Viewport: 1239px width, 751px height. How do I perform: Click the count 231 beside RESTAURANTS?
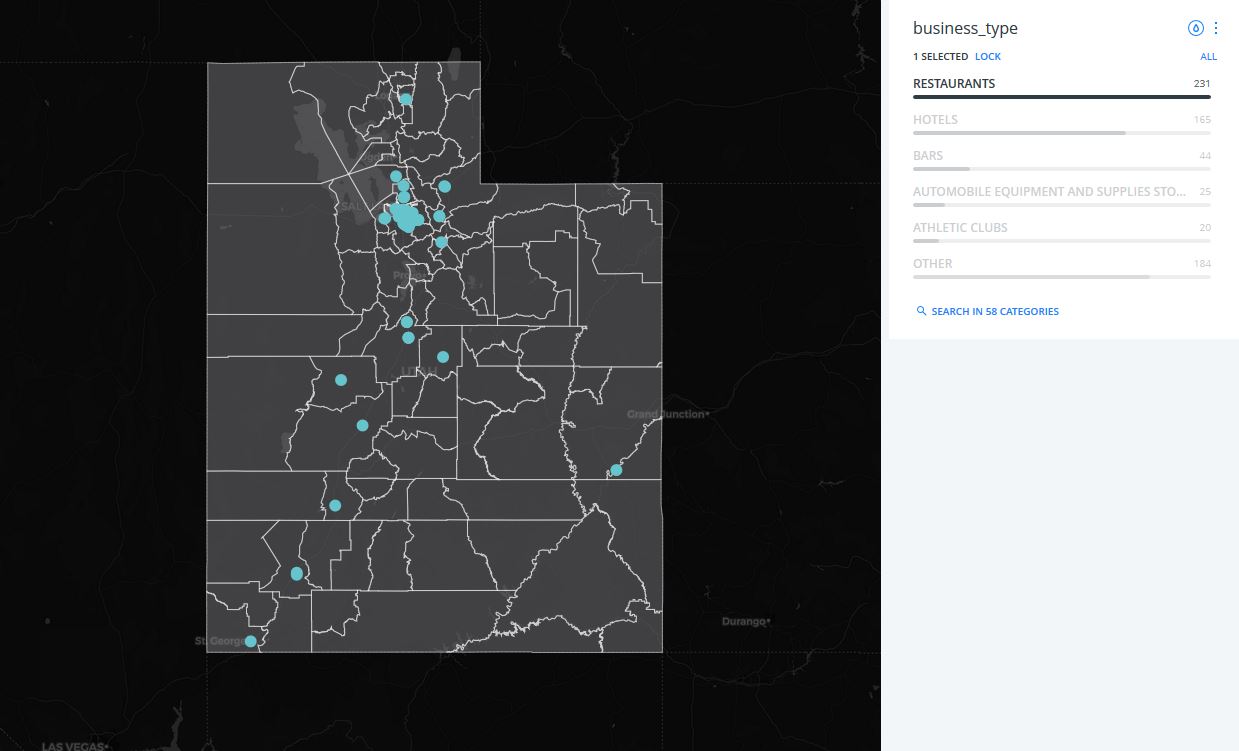tap(1201, 84)
